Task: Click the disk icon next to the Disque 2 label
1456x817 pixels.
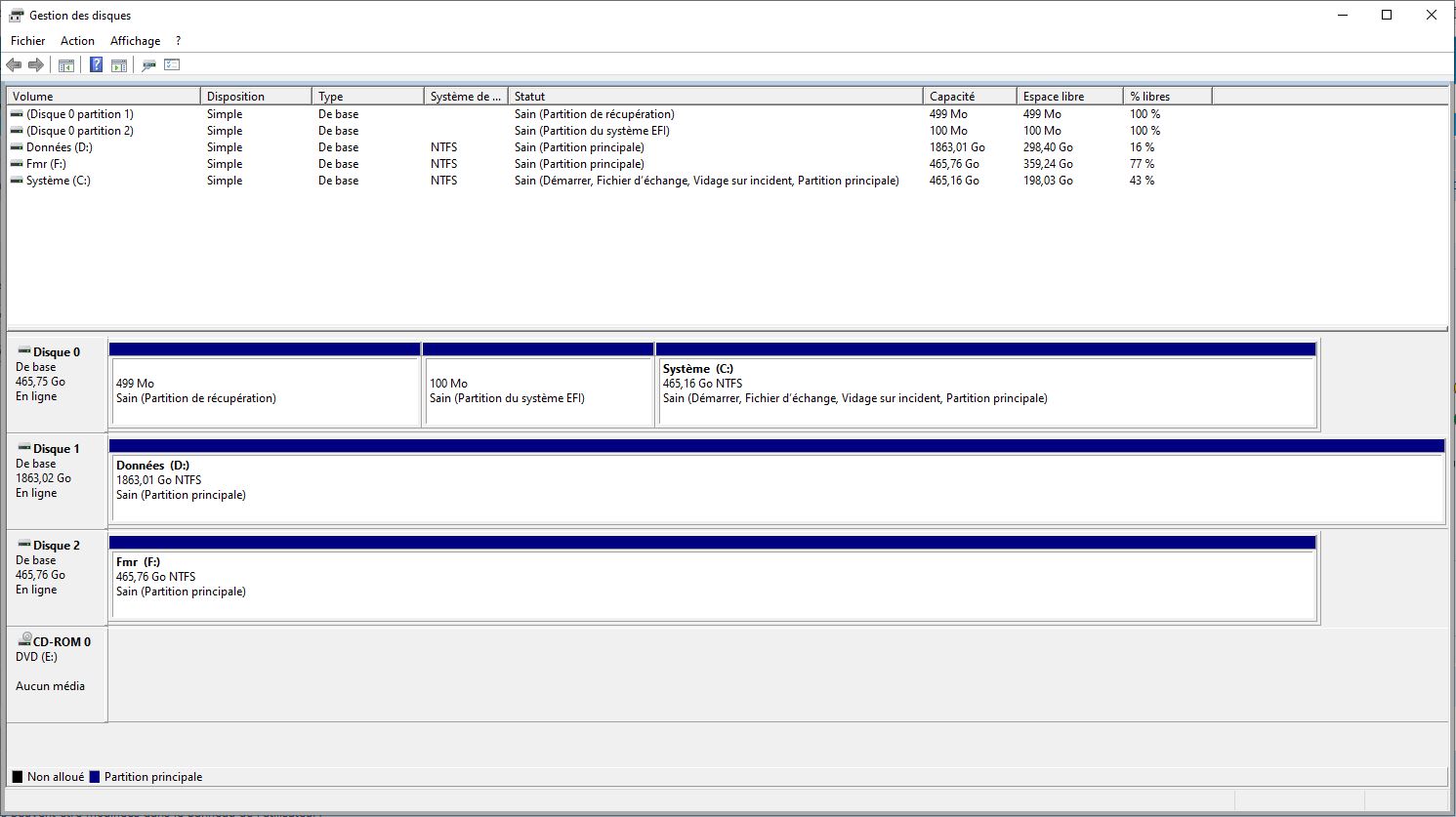Action: pos(24,545)
